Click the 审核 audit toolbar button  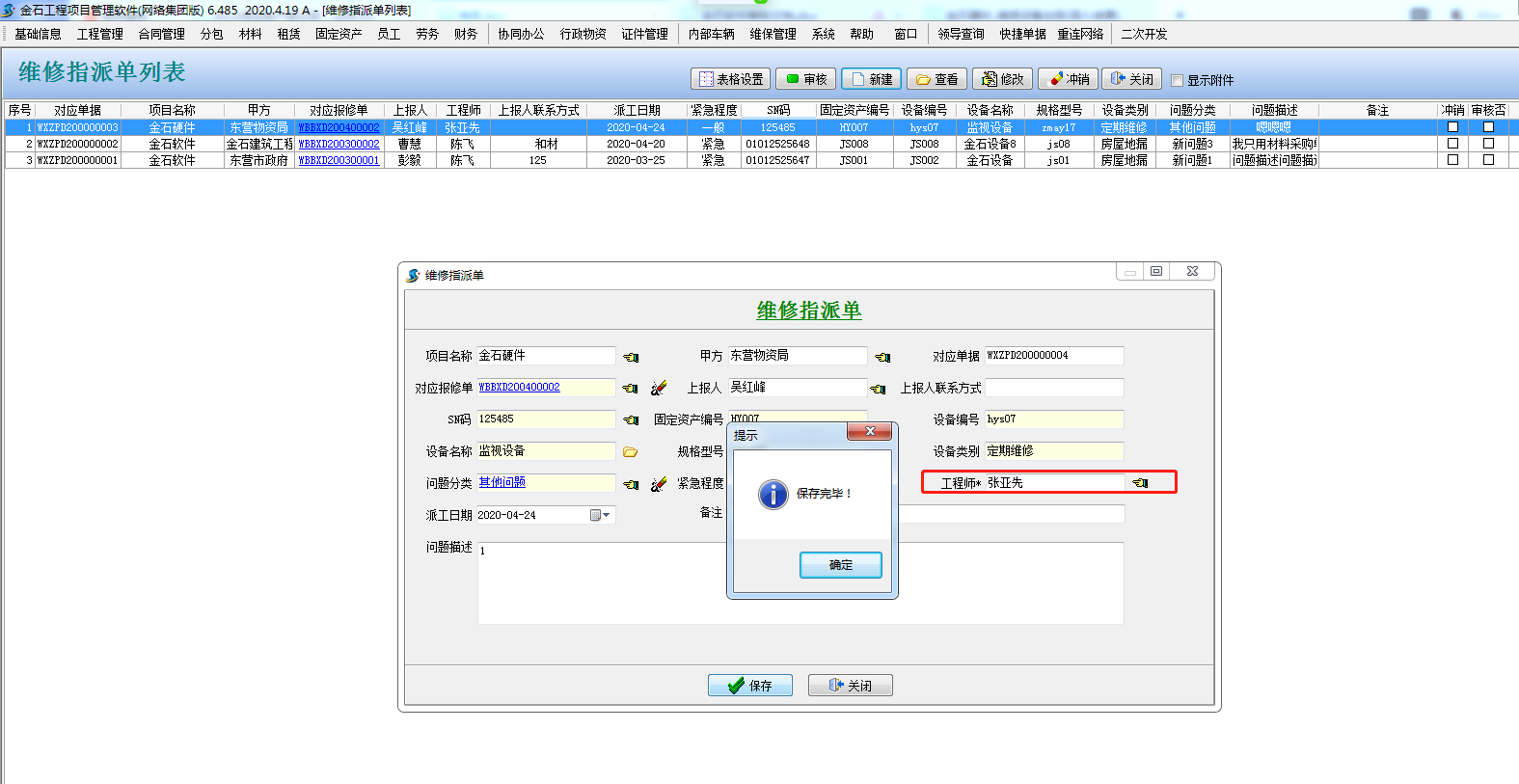pyautogui.click(x=805, y=79)
